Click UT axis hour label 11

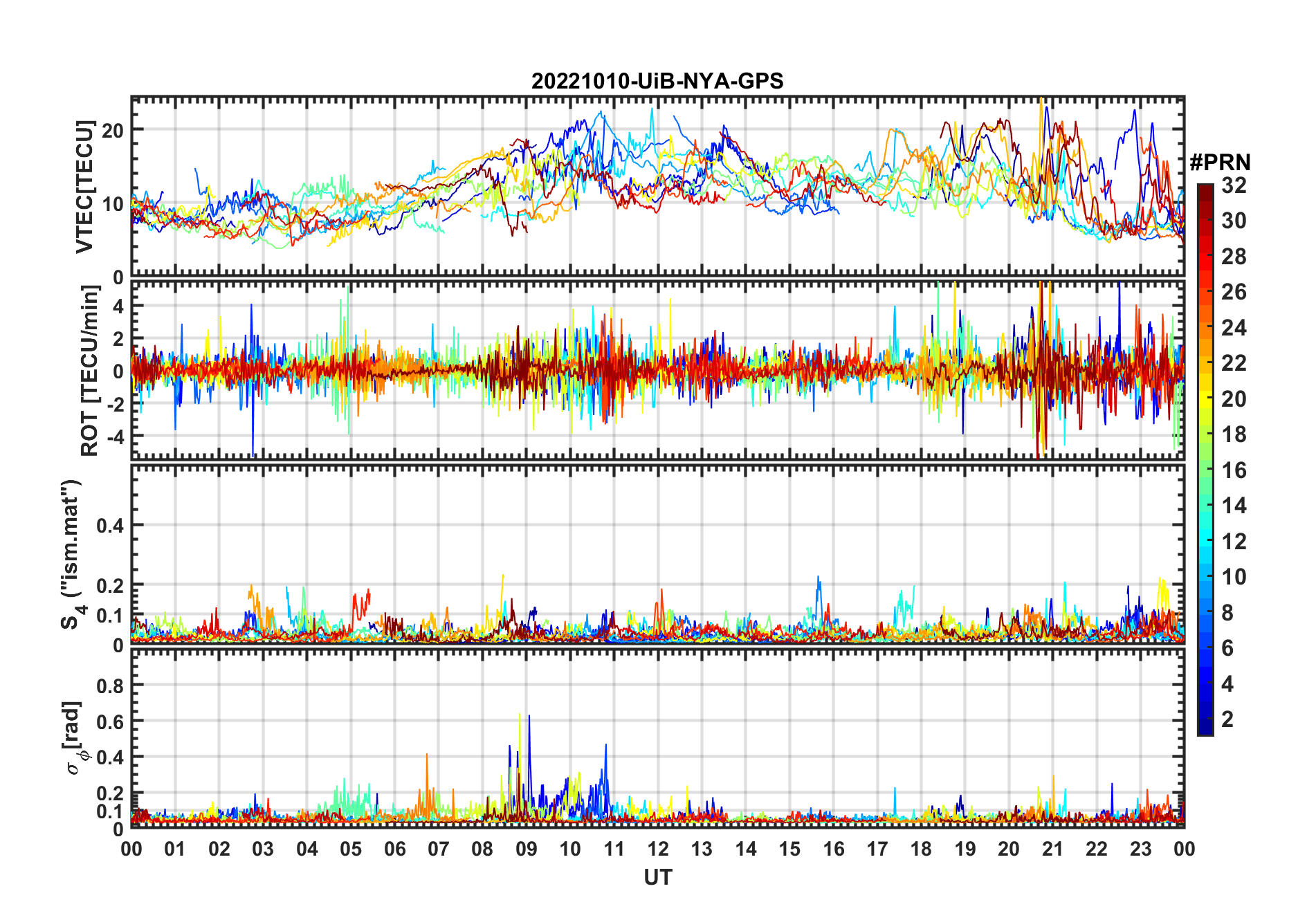614,849
